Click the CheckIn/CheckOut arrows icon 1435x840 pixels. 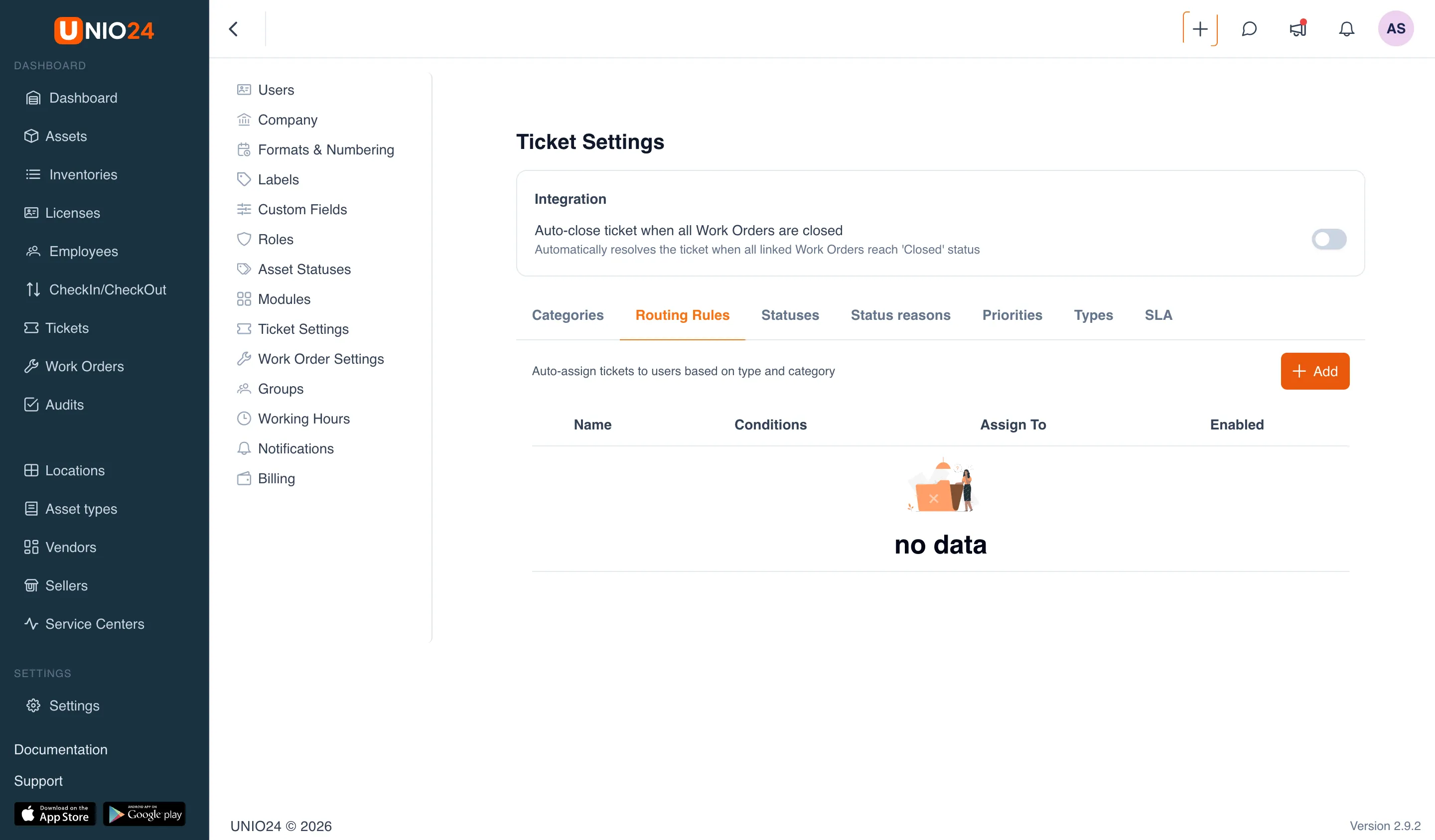tap(33, 289)
